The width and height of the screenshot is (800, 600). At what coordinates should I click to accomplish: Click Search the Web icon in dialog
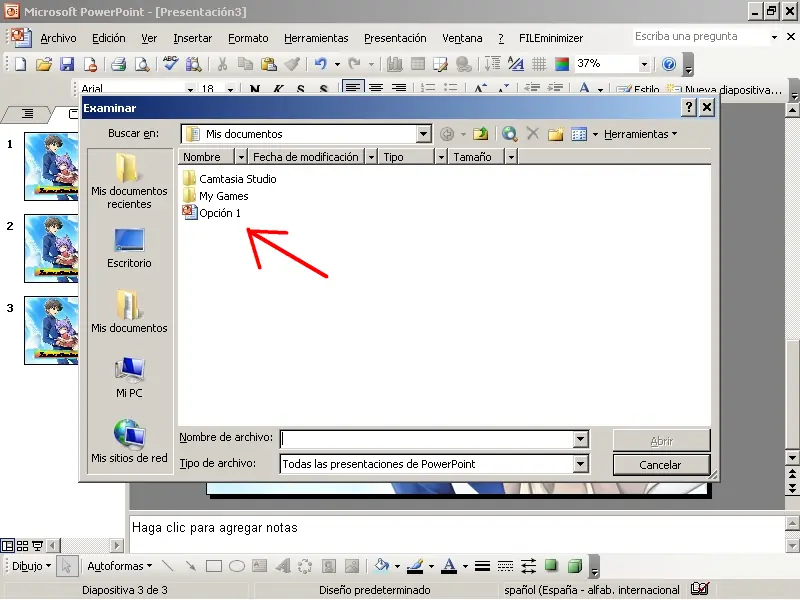(x=509, y=134)
